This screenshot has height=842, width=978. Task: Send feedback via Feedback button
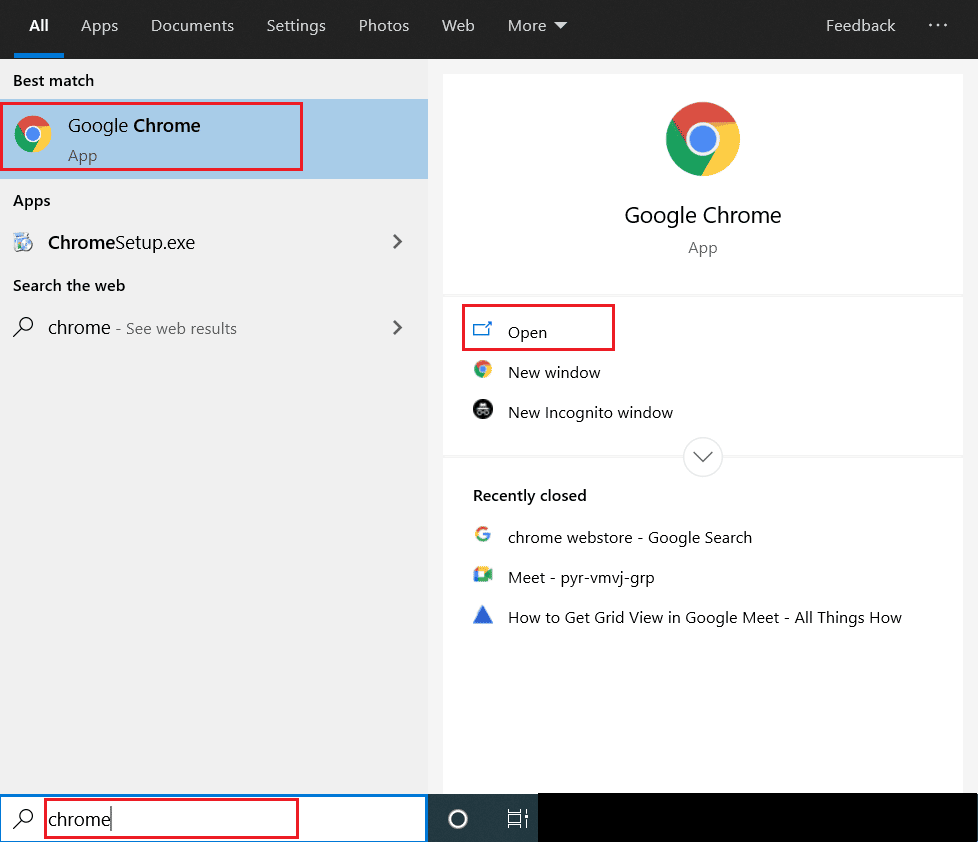(x=860, y=26)
